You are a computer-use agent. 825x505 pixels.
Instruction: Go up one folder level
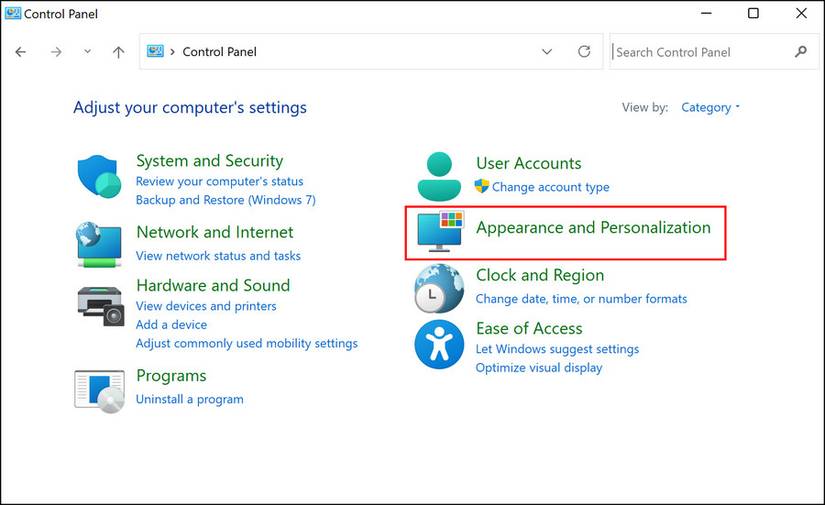(x=118, y=52)
